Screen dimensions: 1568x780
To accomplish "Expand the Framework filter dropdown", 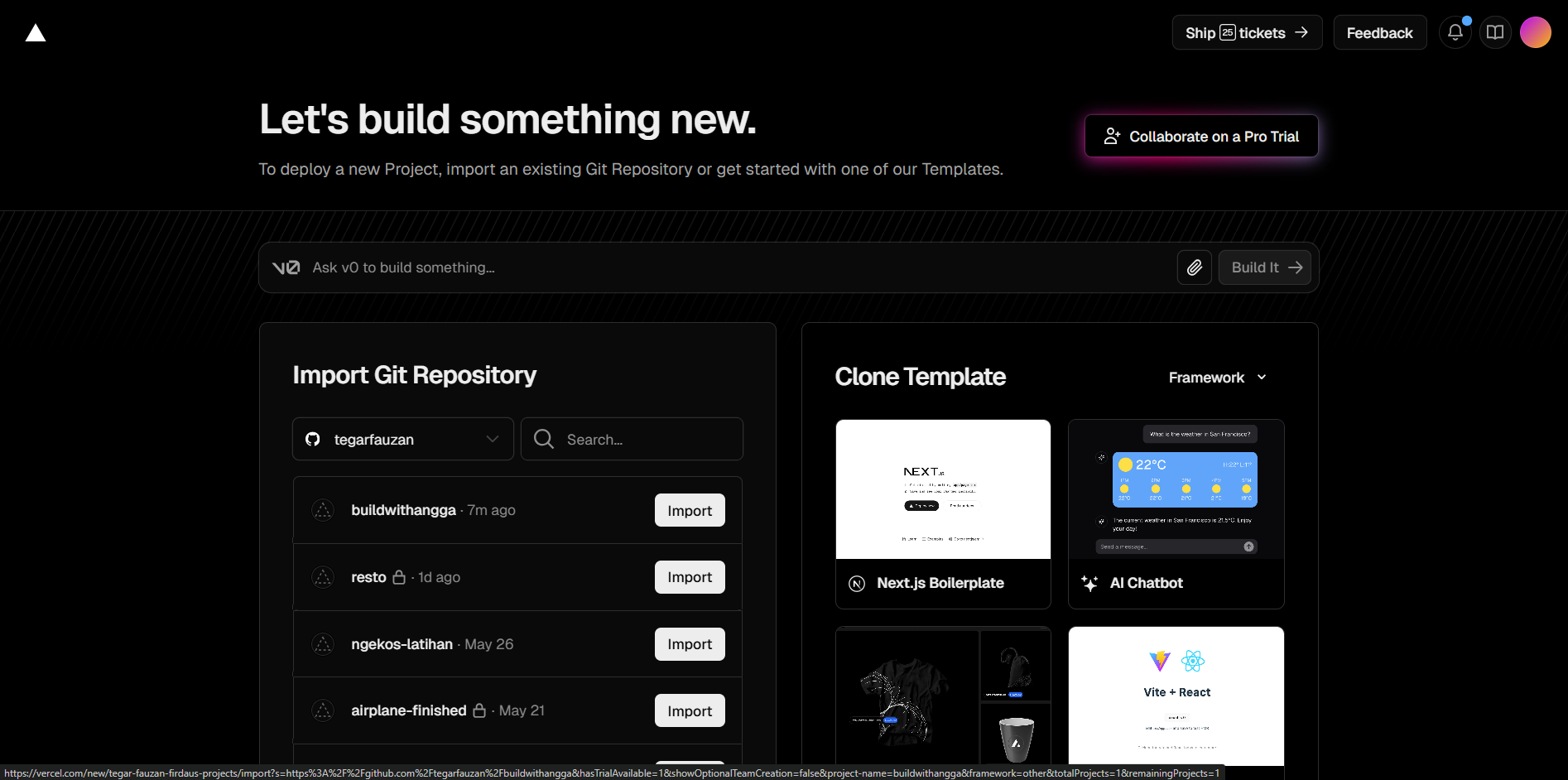I will coord(1218,378).
